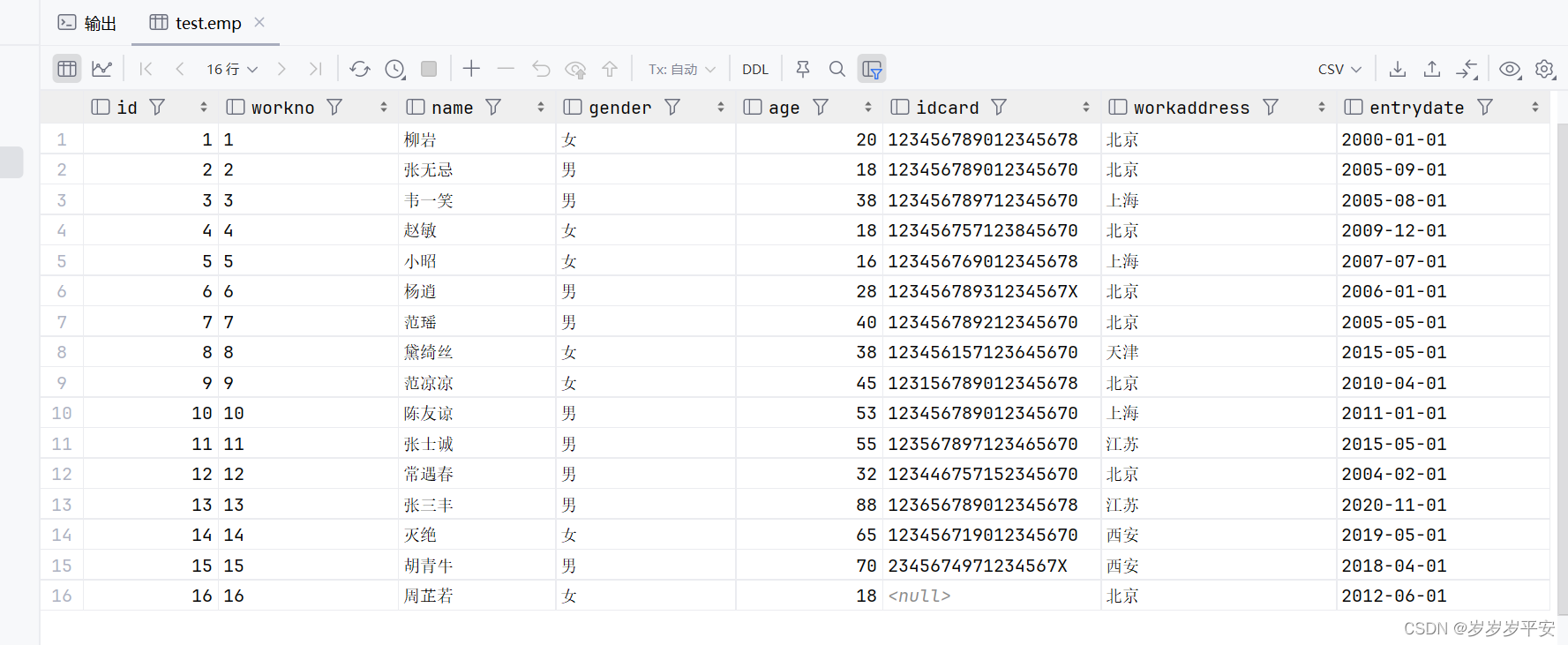Toggle the local filter button
Viewport: 1568px width, 645px height.
click(x=872, y=69)
